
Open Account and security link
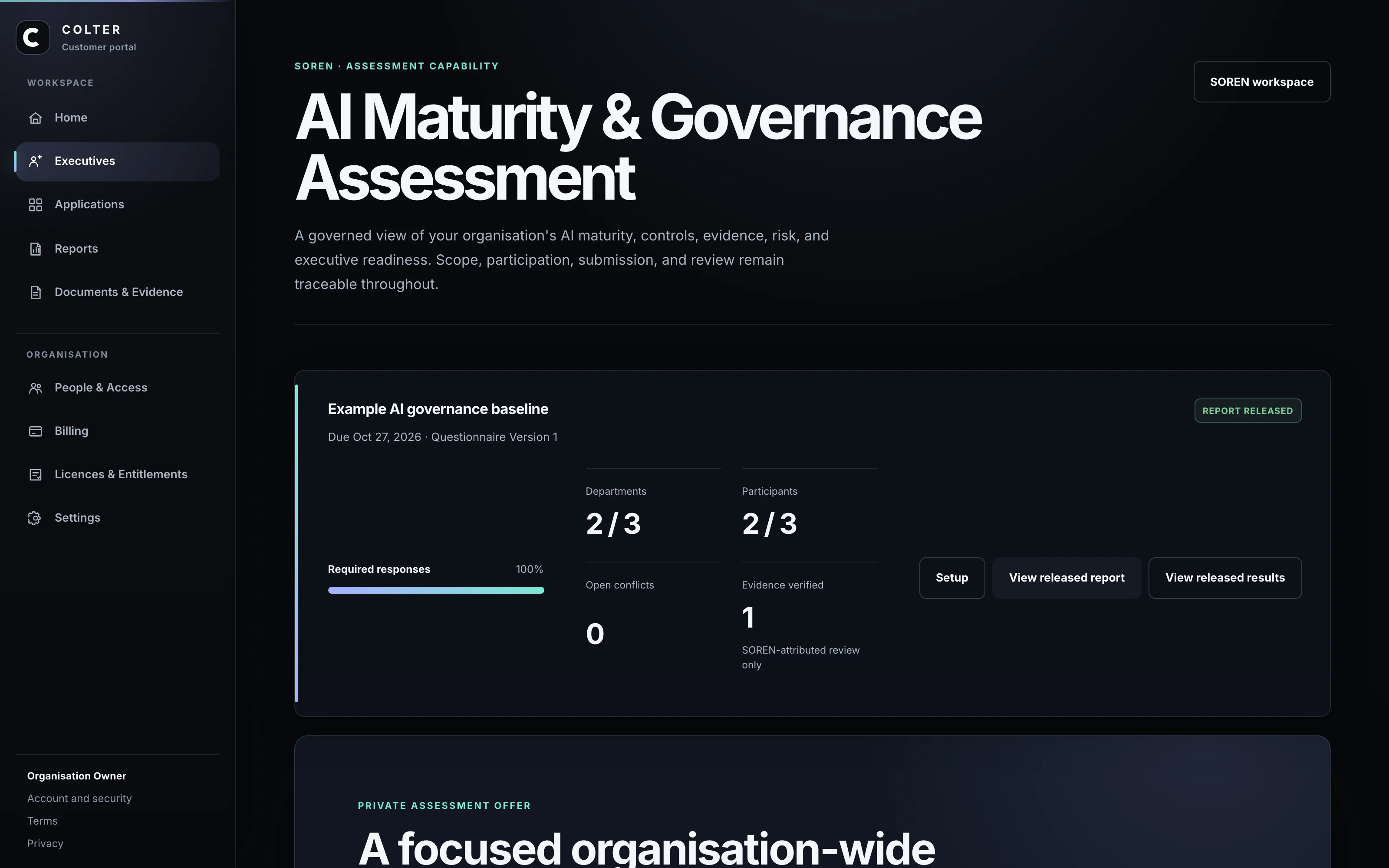79,799
